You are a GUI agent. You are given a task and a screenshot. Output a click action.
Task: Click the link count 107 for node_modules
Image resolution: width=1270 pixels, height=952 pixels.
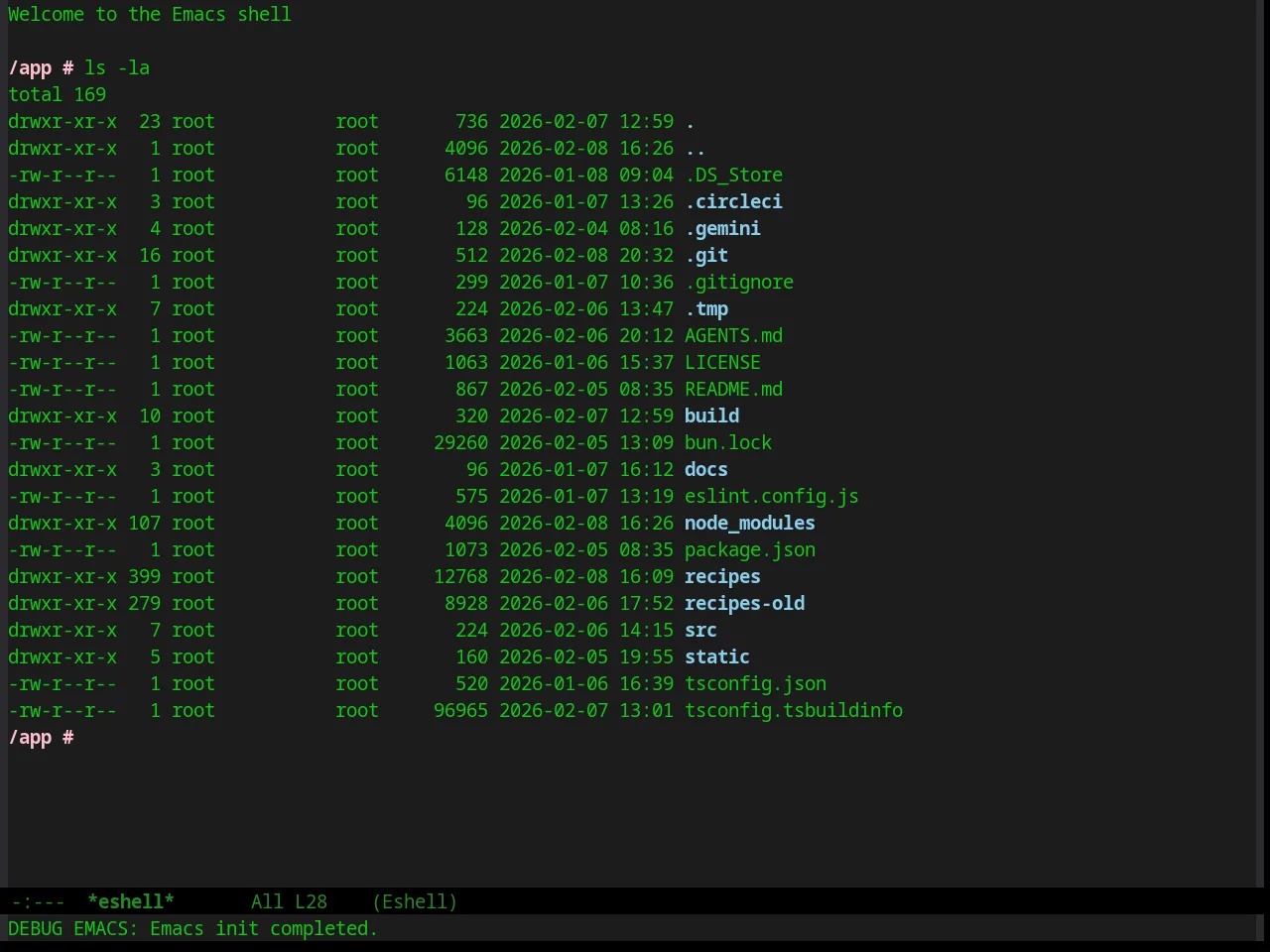click(x=144, y=524)
